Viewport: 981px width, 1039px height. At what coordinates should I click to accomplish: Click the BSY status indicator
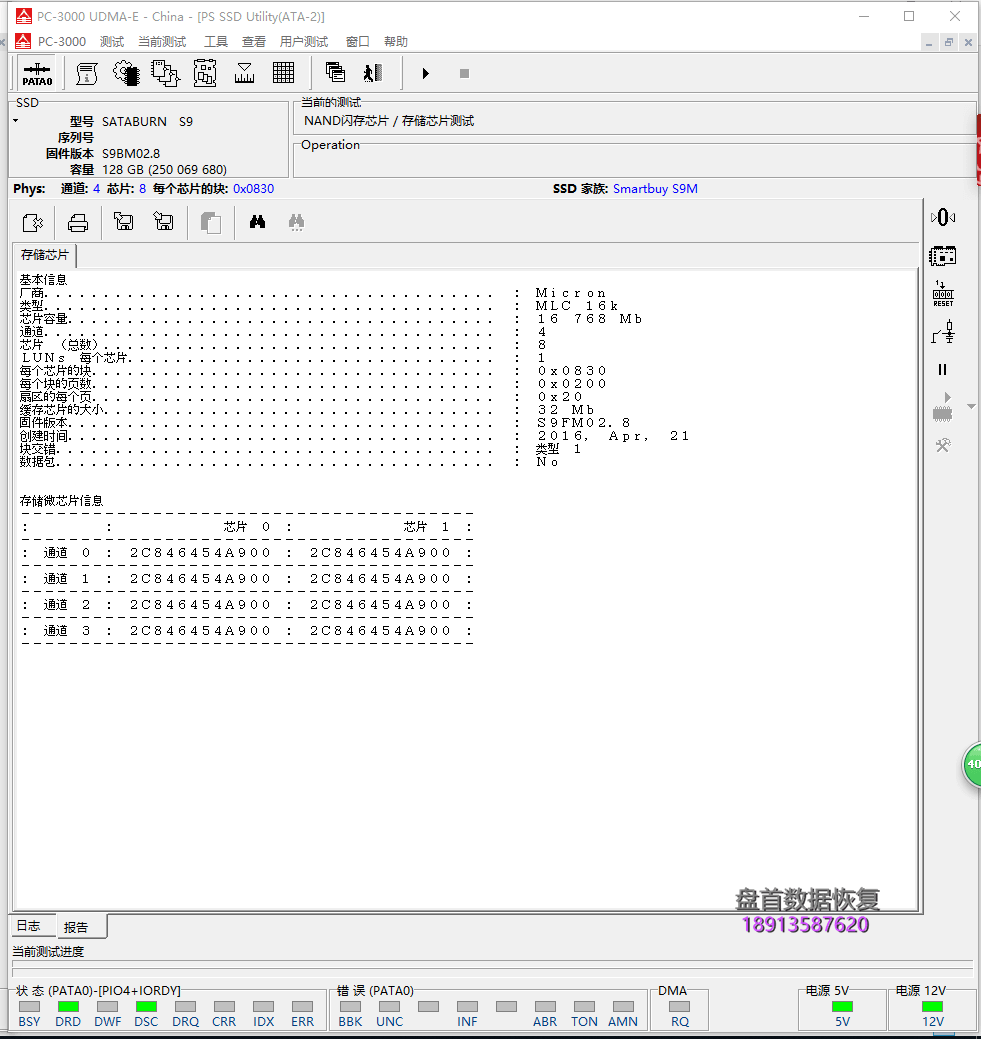[x=29, y=1007]
